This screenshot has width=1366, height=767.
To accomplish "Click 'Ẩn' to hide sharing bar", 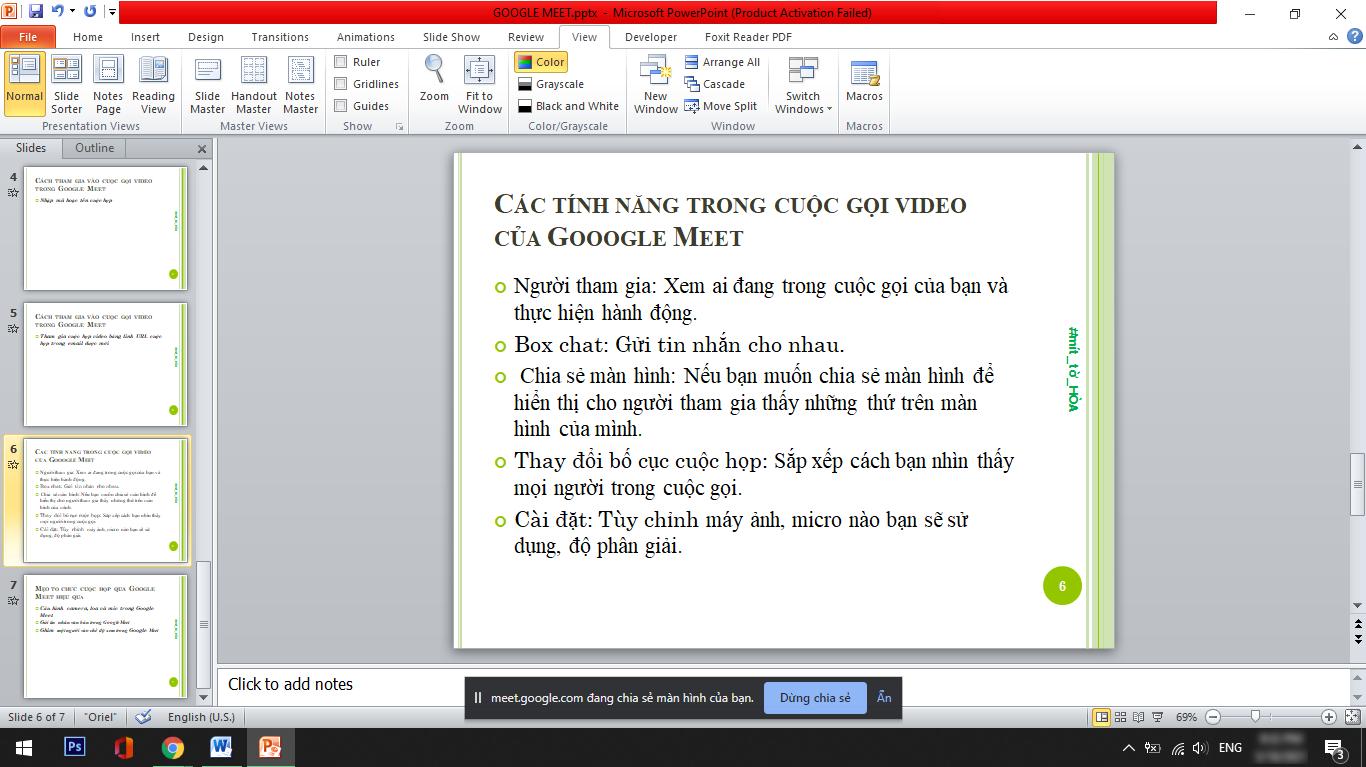I will pos(884,698).
